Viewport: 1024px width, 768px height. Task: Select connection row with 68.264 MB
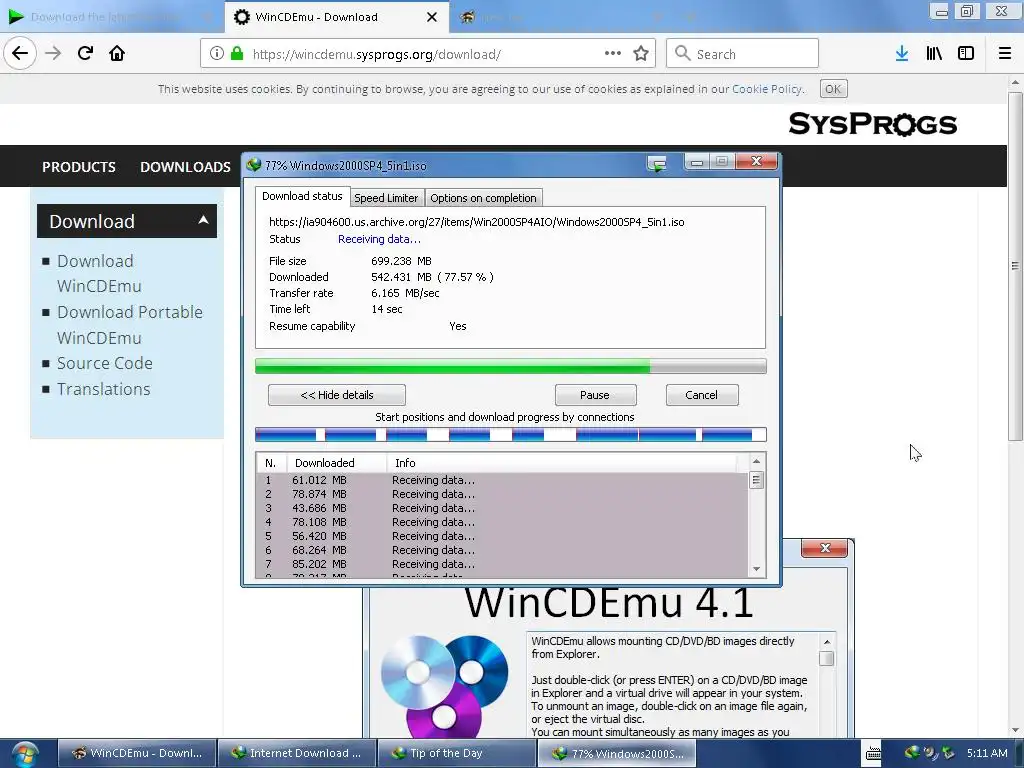click(x=502, y=551)
